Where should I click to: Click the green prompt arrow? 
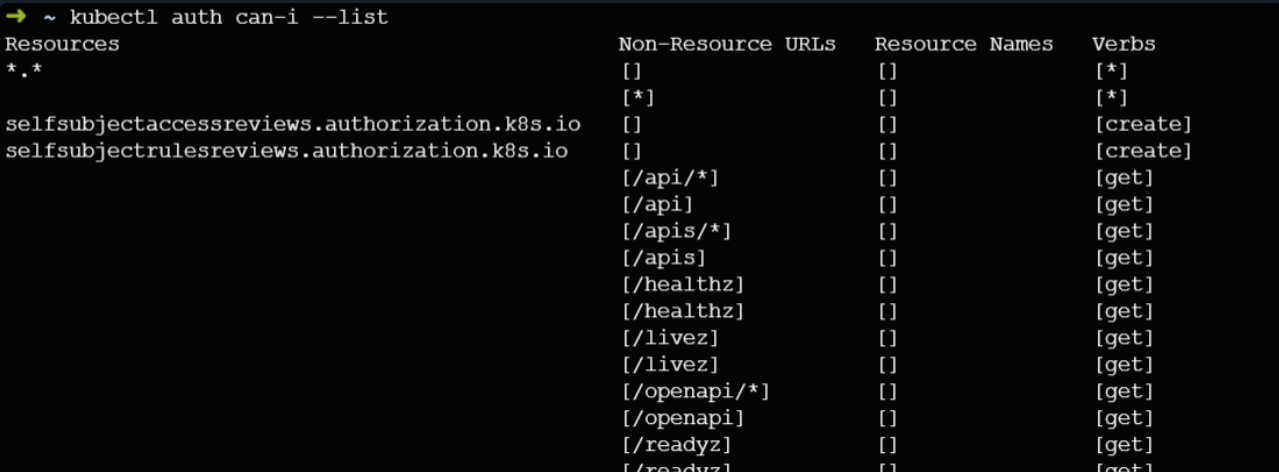click(x=15, y=17)
